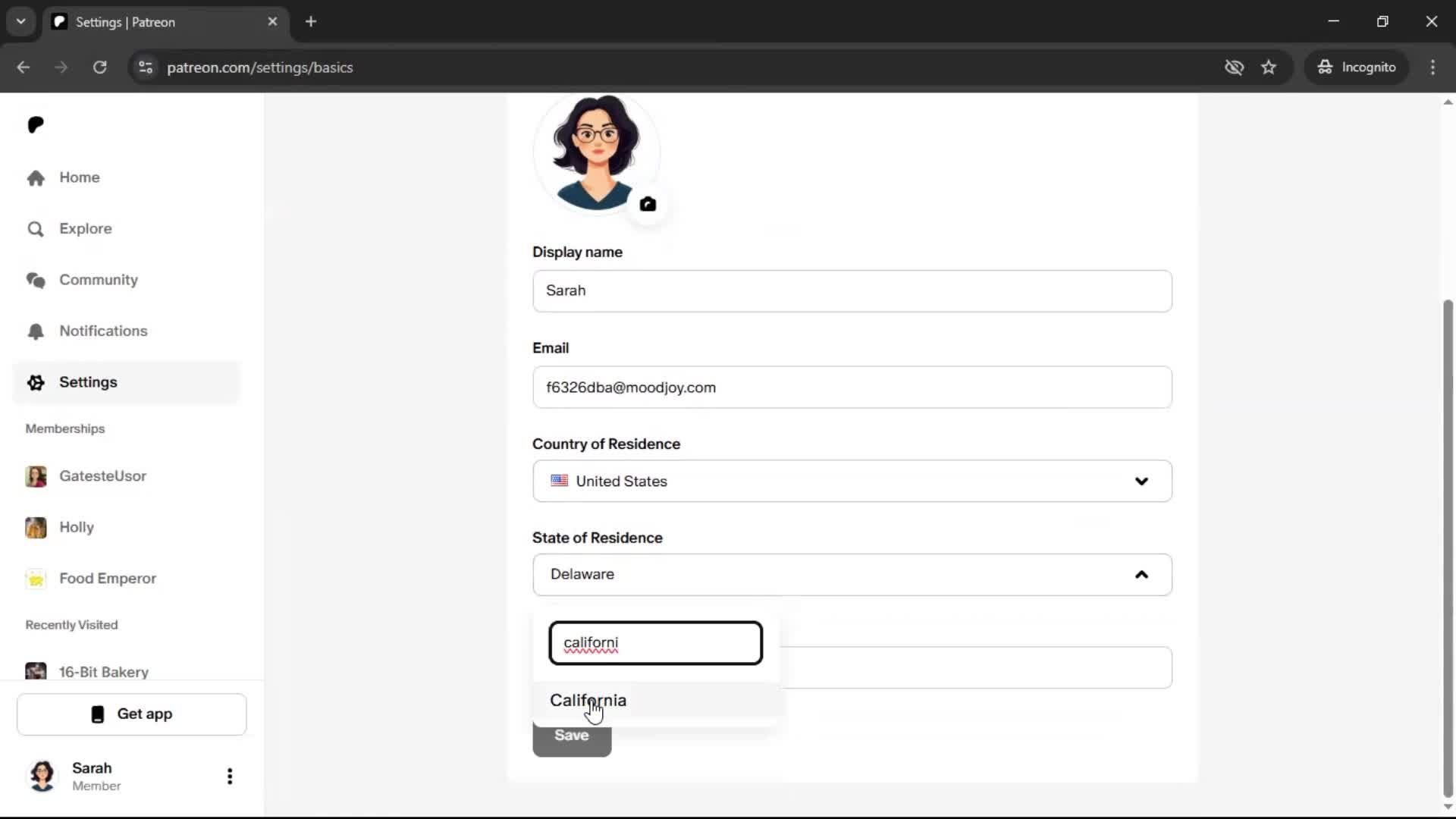Click the camera icon to change profile photo

pos(648,204)
